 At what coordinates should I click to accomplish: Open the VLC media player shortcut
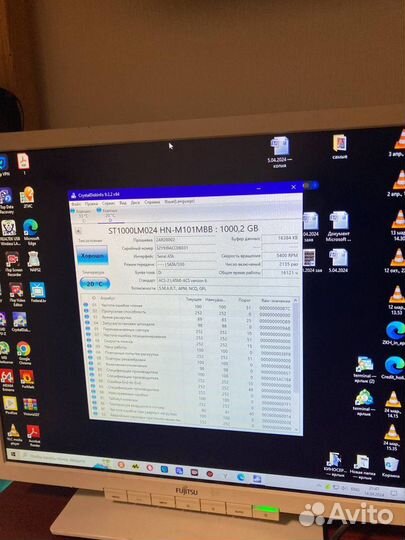[x=13, y=435]
